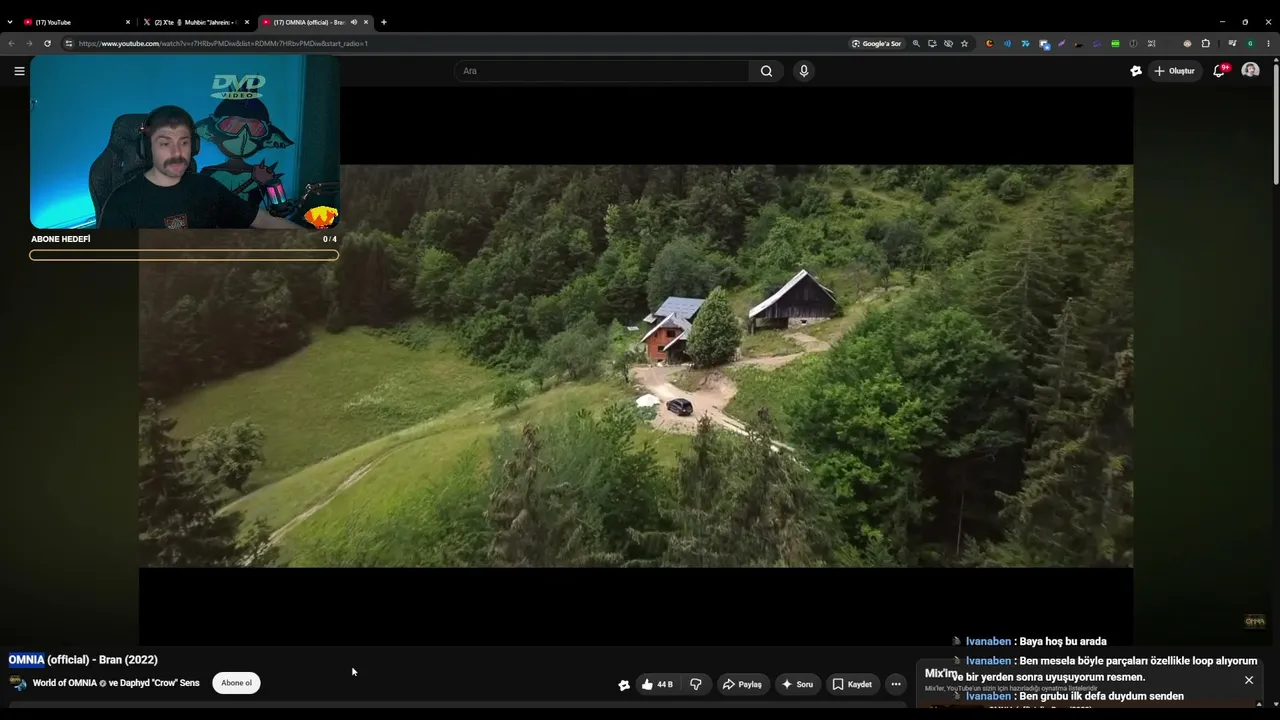Focus the YouTube Ara search field
The image size is (1280, 720).
coord(603,71)
